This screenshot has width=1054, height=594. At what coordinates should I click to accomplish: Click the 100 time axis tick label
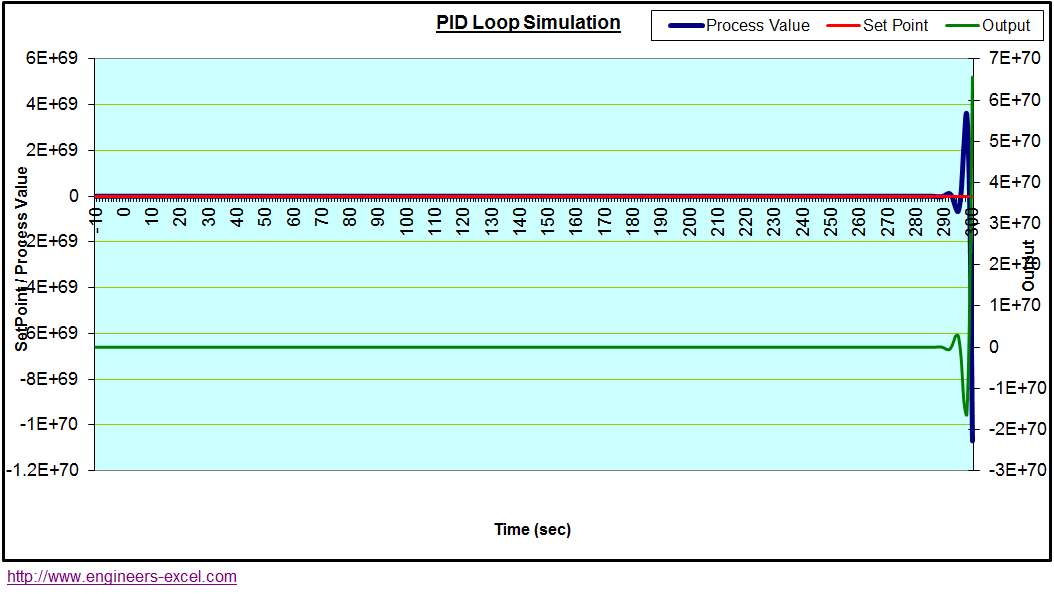pyautogui.click(x=407, y=221)
